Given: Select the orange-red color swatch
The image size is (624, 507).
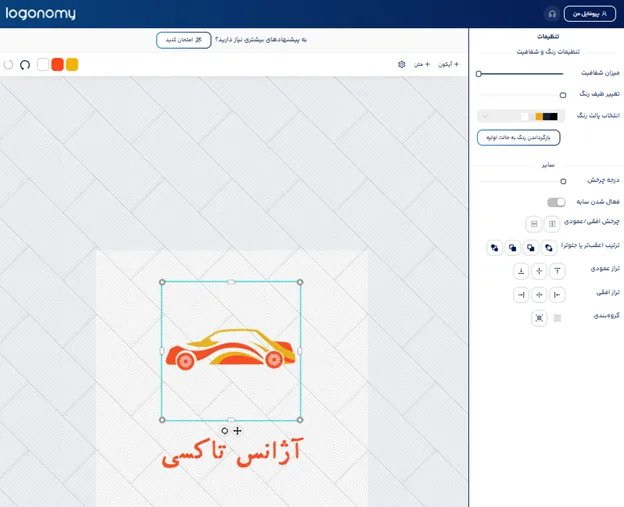Looking at the screenshot, I should (57, 64).
